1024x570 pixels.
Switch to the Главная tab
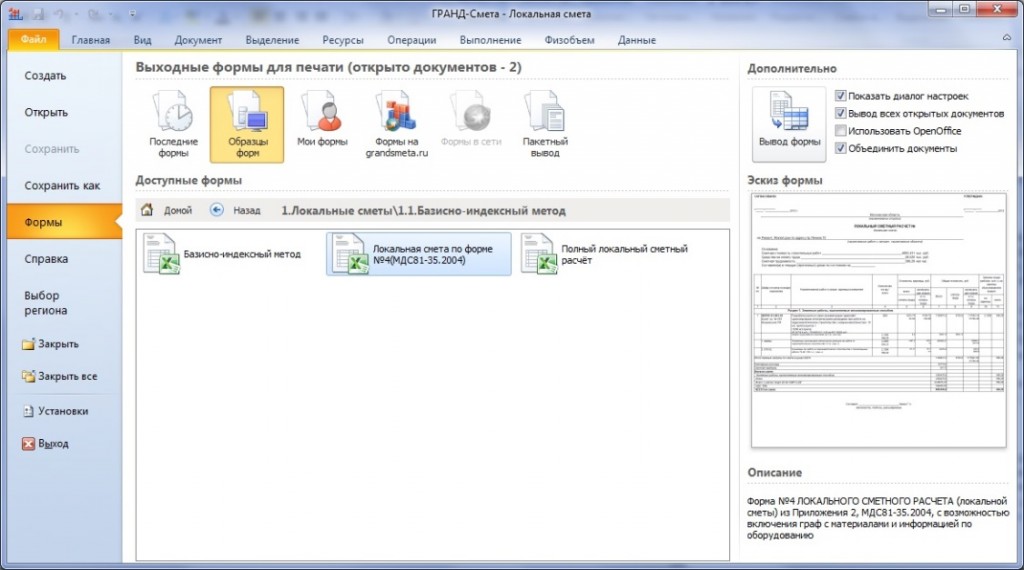(x=91, y=40)
